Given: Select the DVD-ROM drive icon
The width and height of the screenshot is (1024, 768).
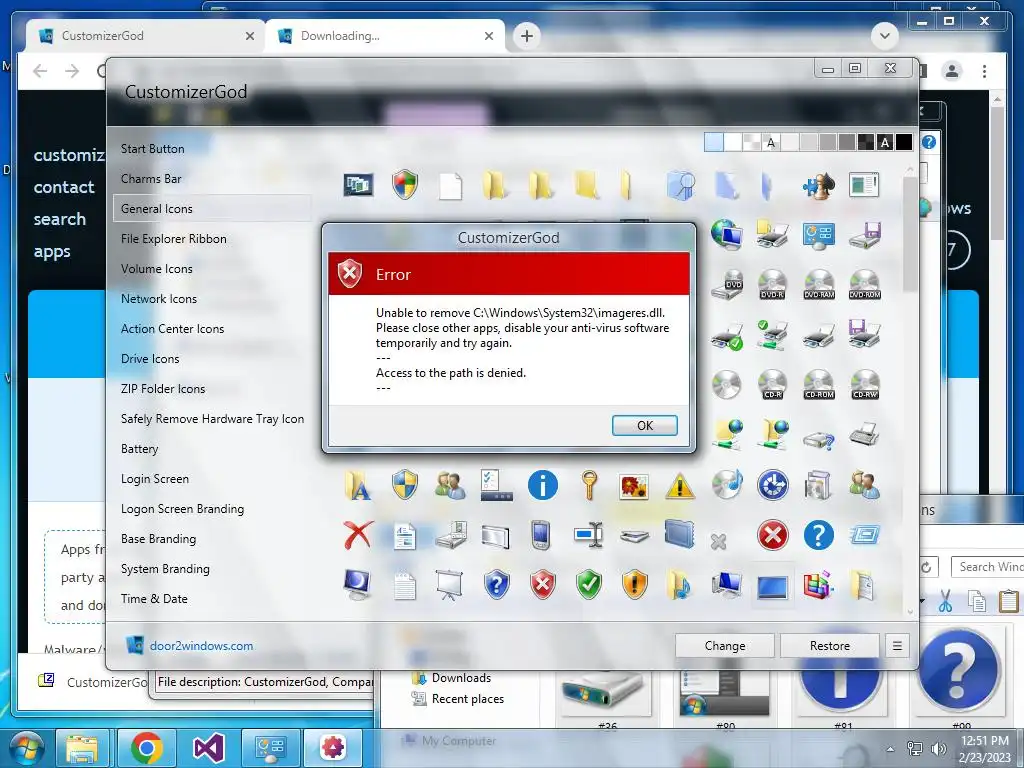Looking at the screenshot, I should coord(865,284).
